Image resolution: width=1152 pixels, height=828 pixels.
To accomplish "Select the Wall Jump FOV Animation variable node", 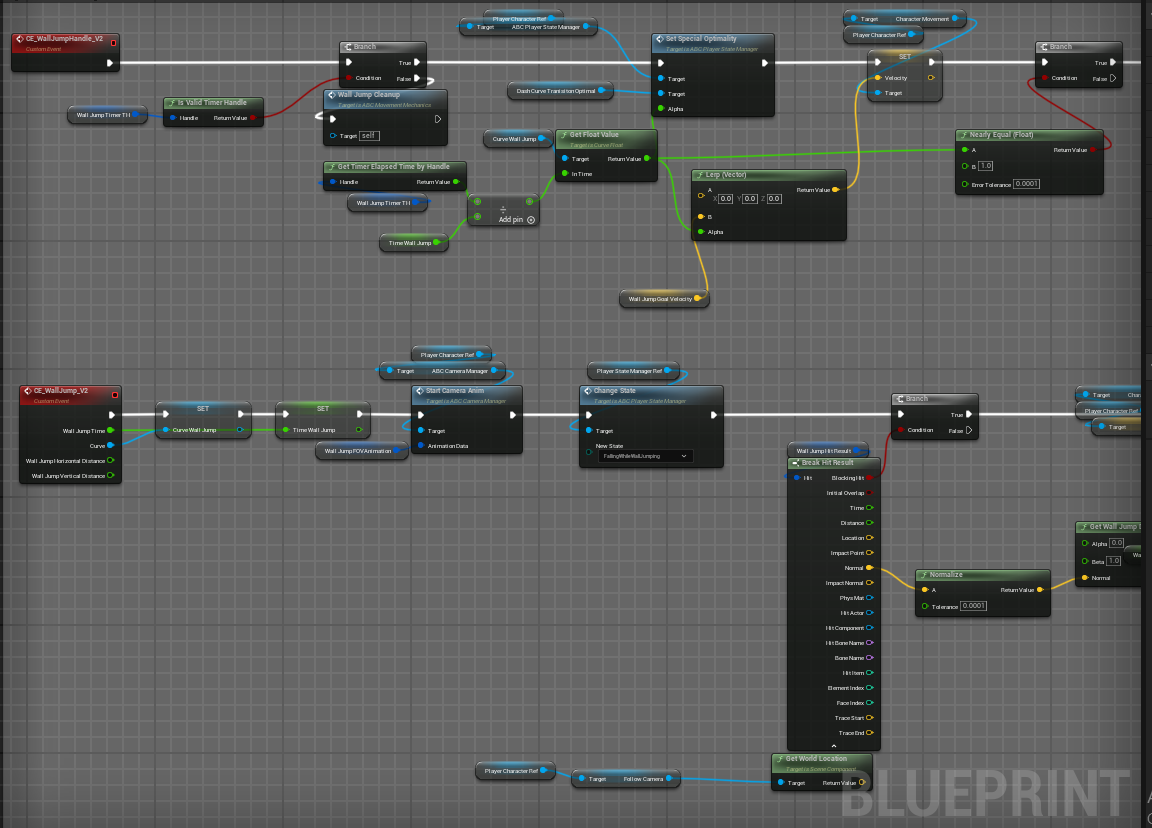I will 360,451.
